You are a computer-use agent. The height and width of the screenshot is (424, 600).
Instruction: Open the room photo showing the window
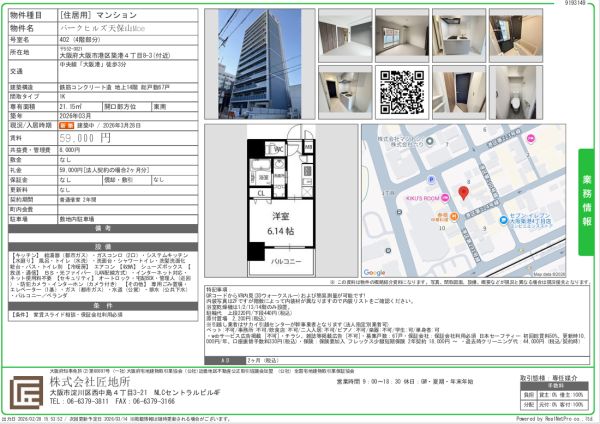pos(402,36)
